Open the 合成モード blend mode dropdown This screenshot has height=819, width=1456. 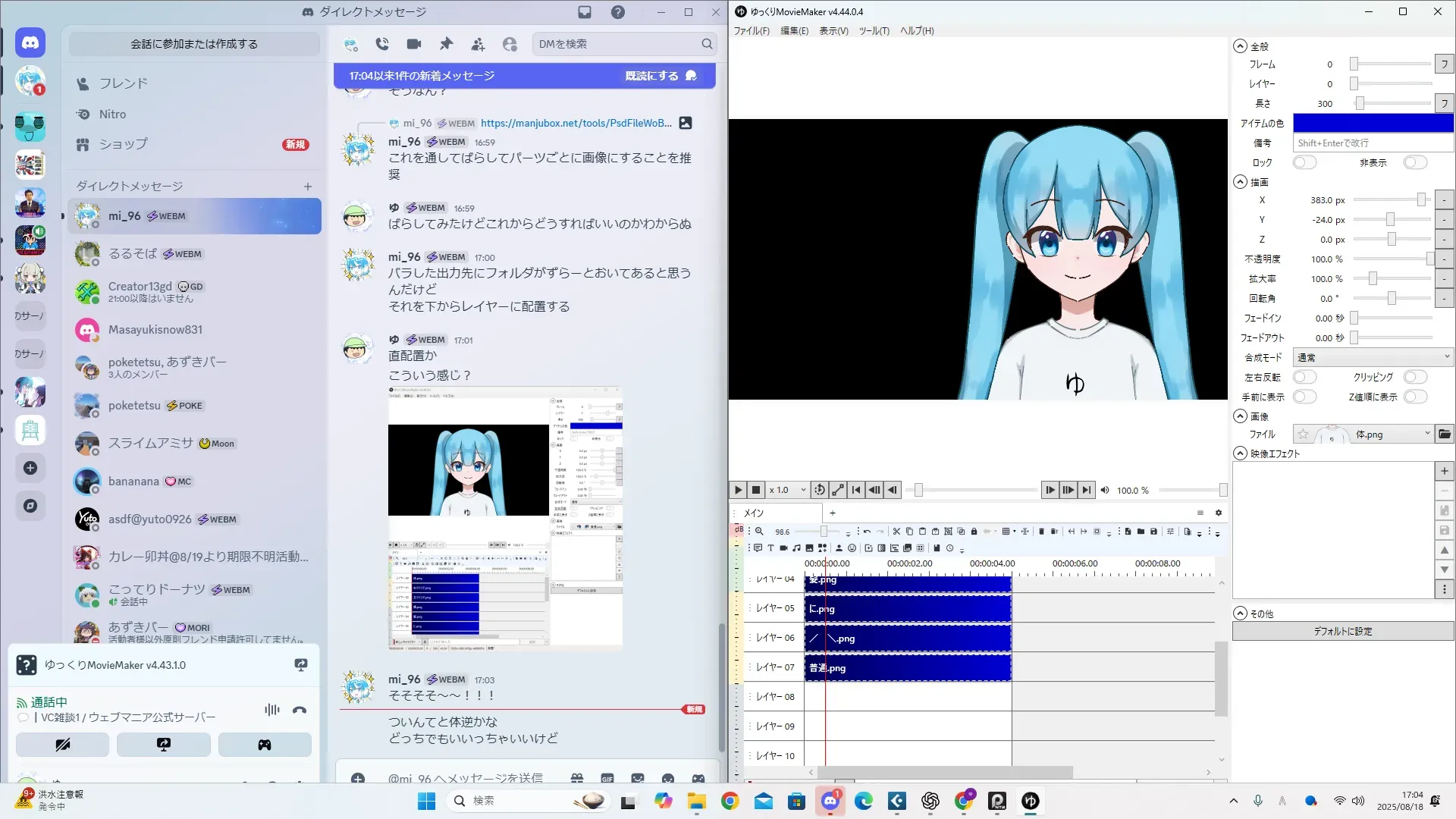pyautogui.click(x=1373, y=357)
